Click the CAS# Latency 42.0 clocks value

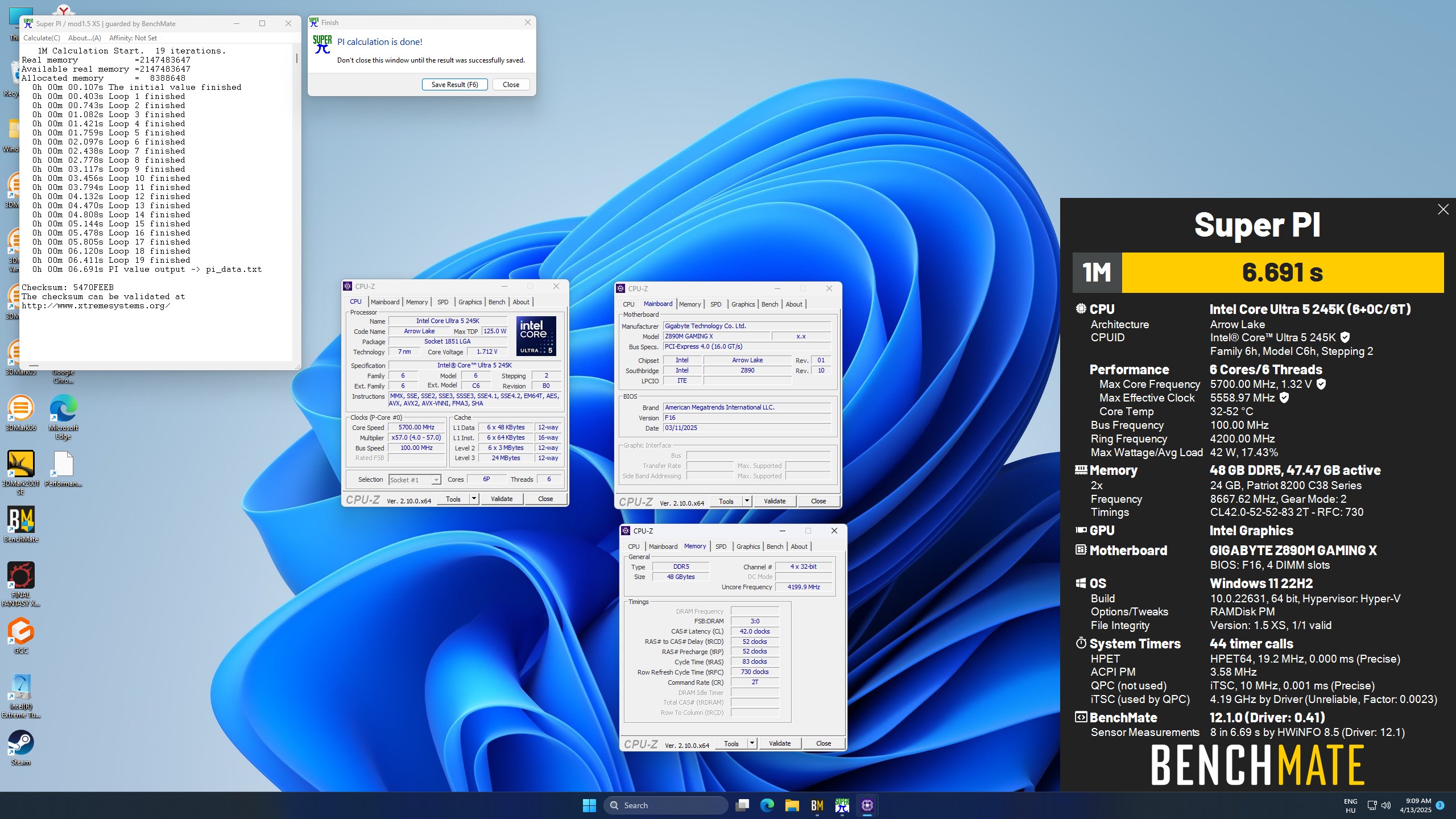754,631
